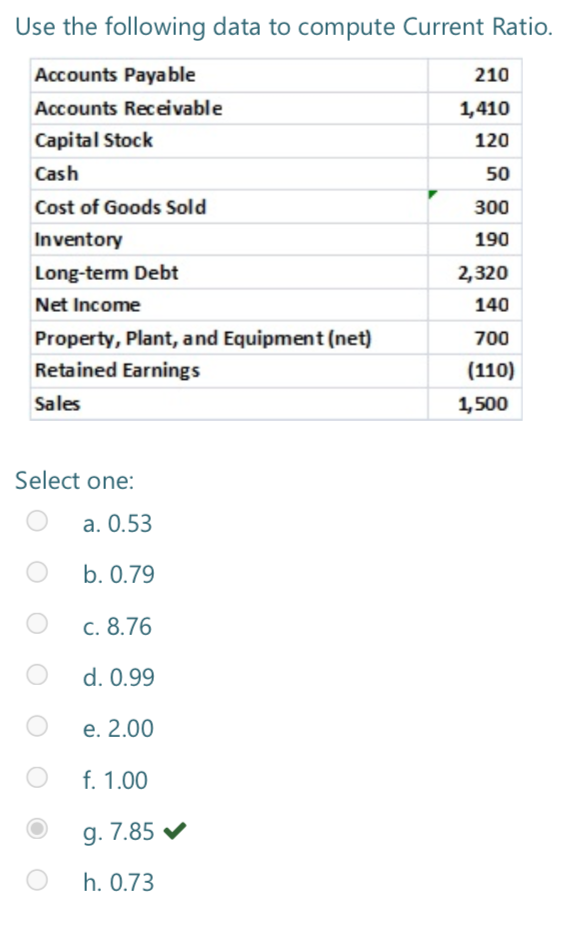Screen dimensions: 578x936
Task: Choose answer option f. 1.00
Action: click(36, 778)
